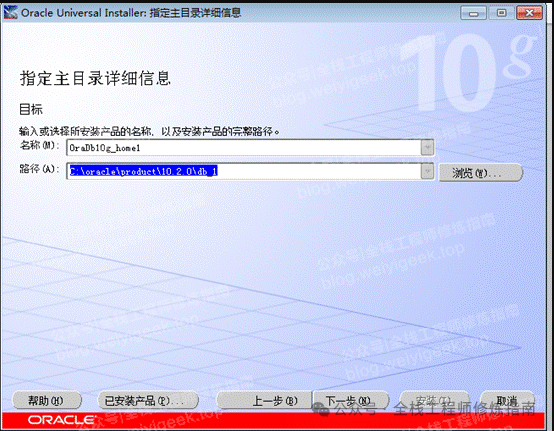Click the Help (帮助) button
Image resolution: width=554 pixels, height=431 pixels.
click(x=47, y=401)
